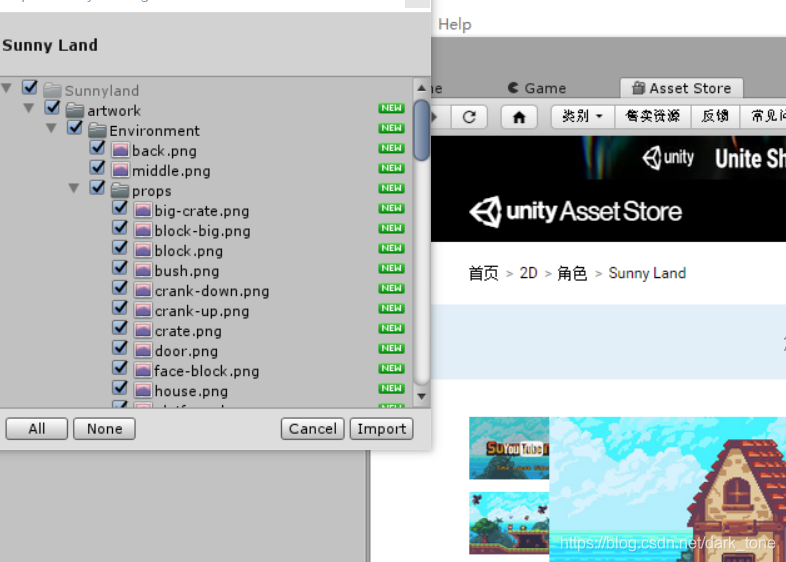786x562 pixels.
Task: Open the Help menu
Action: [x=455, y=24]
